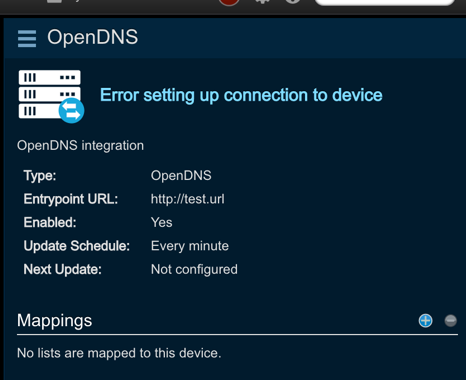The width and height of the screenshot is (466, 380).
Task: Click the OpenDNS integration description text
Action: [x=80, y=146]
